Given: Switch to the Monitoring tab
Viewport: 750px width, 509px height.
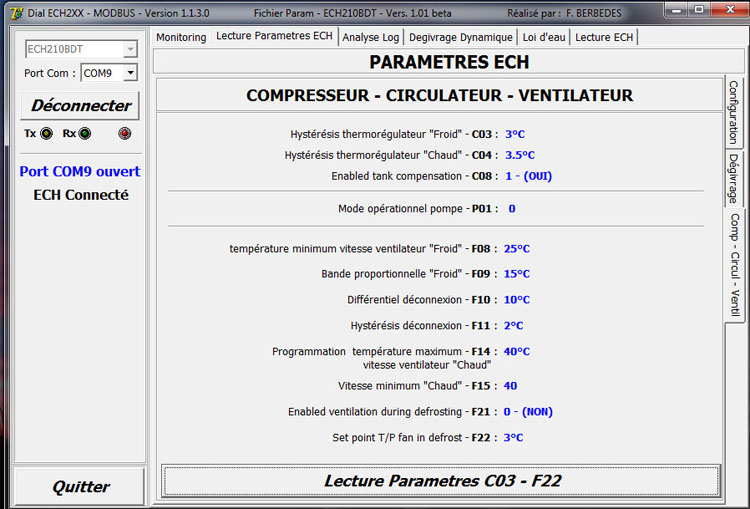Looking at the screenshot, I should point(181,37).
